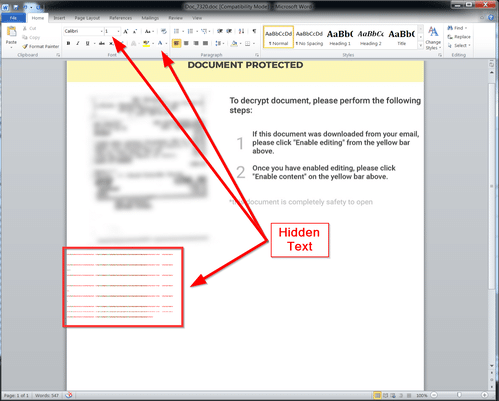Screen dimensions: 499x401
Task: Apply strikethrough formatting (abc)
Action: tap(102, 43)
